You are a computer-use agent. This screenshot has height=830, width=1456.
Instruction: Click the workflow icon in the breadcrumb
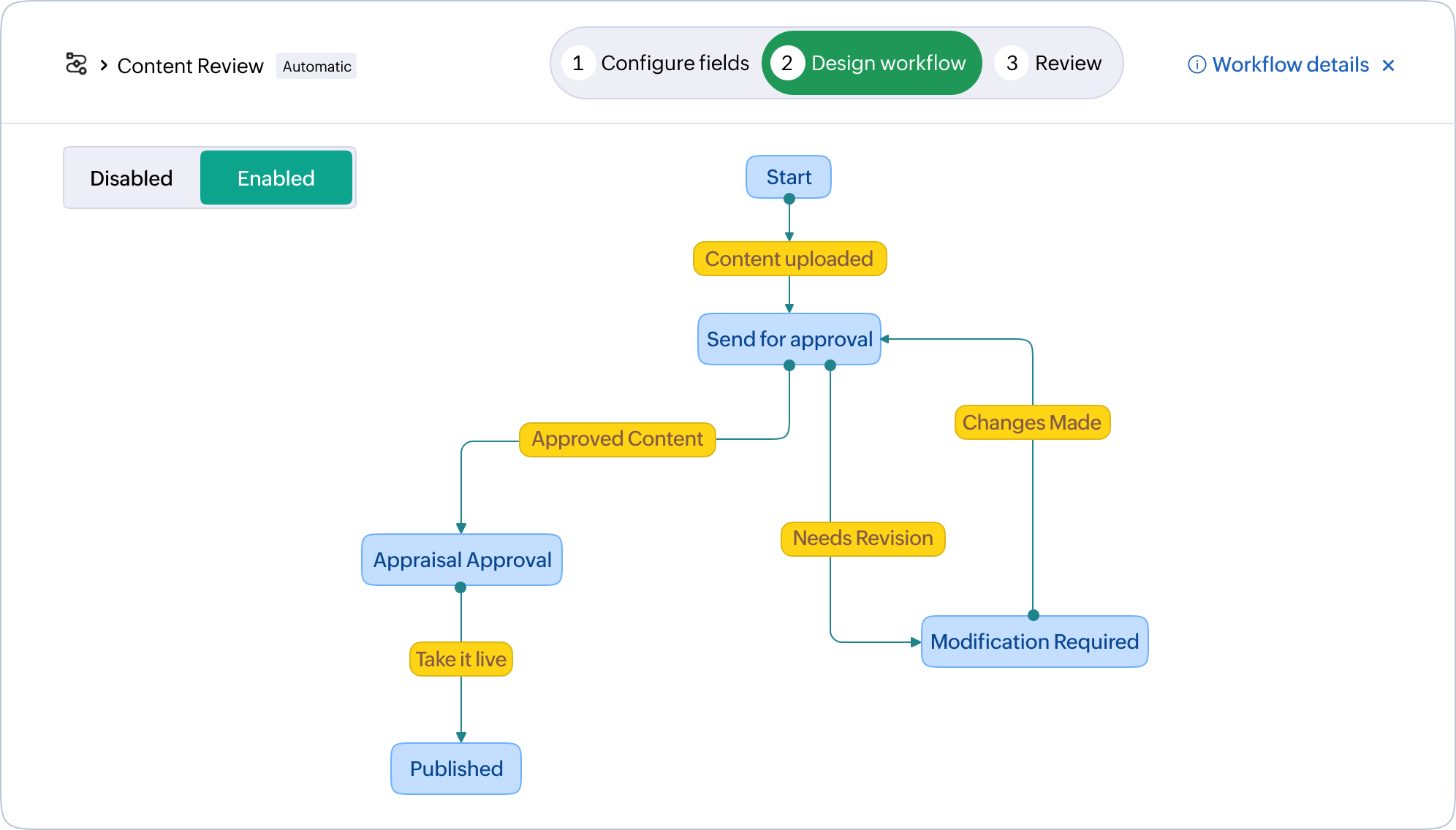76,64
